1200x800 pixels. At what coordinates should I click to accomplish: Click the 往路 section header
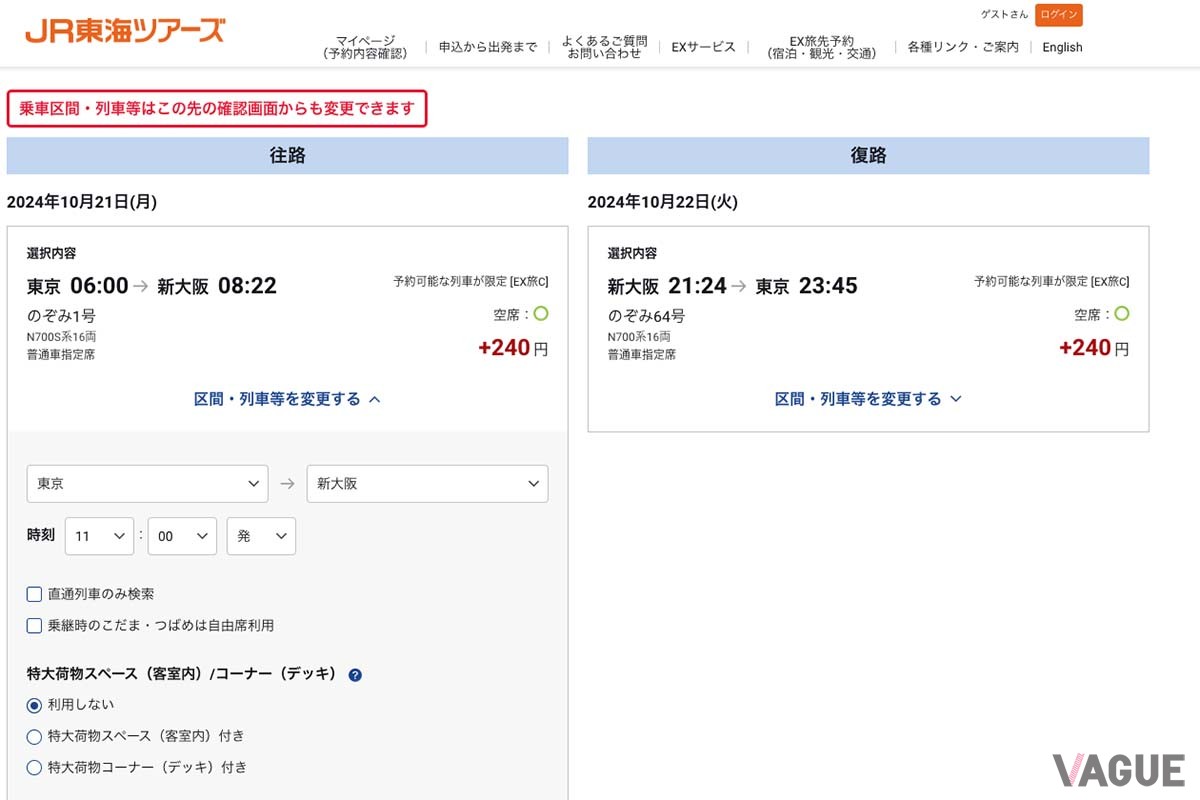tap(287, 156)
